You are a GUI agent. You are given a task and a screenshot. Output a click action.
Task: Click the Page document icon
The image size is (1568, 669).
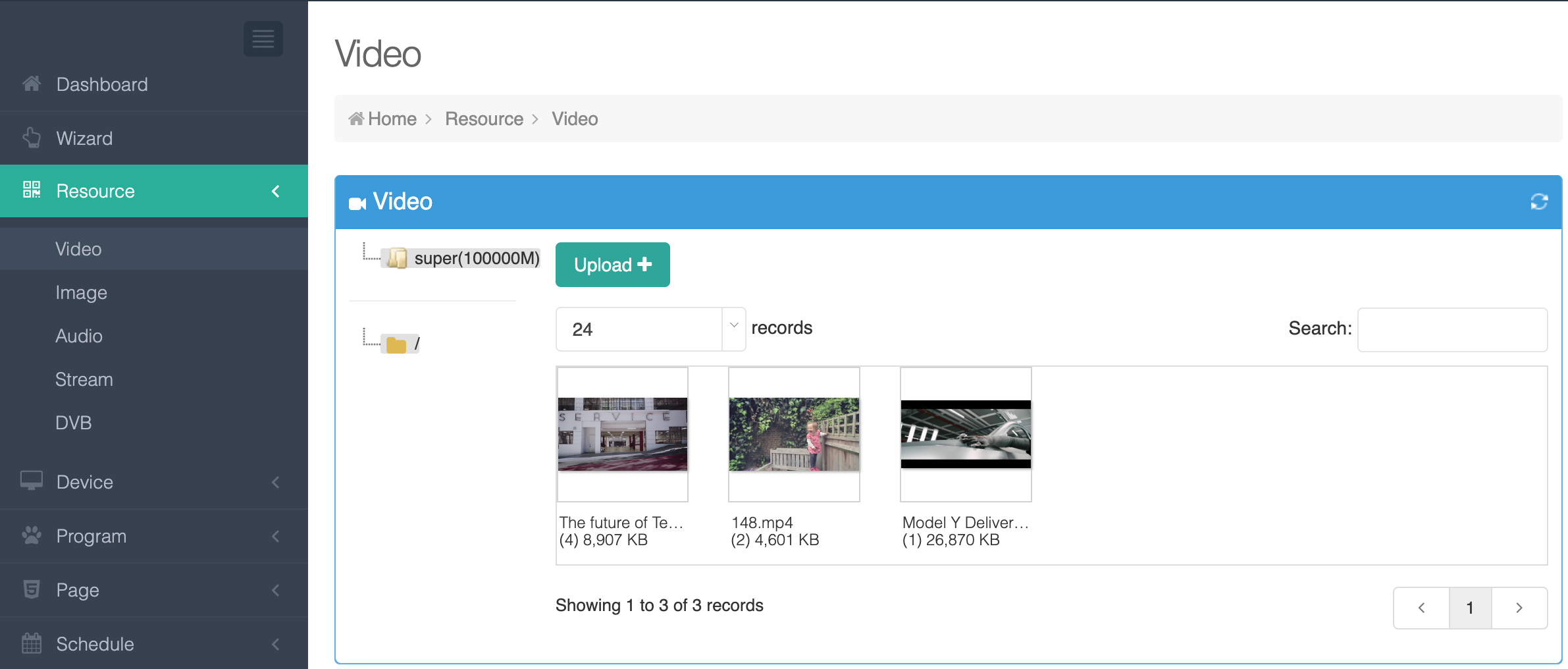(31, 590)
